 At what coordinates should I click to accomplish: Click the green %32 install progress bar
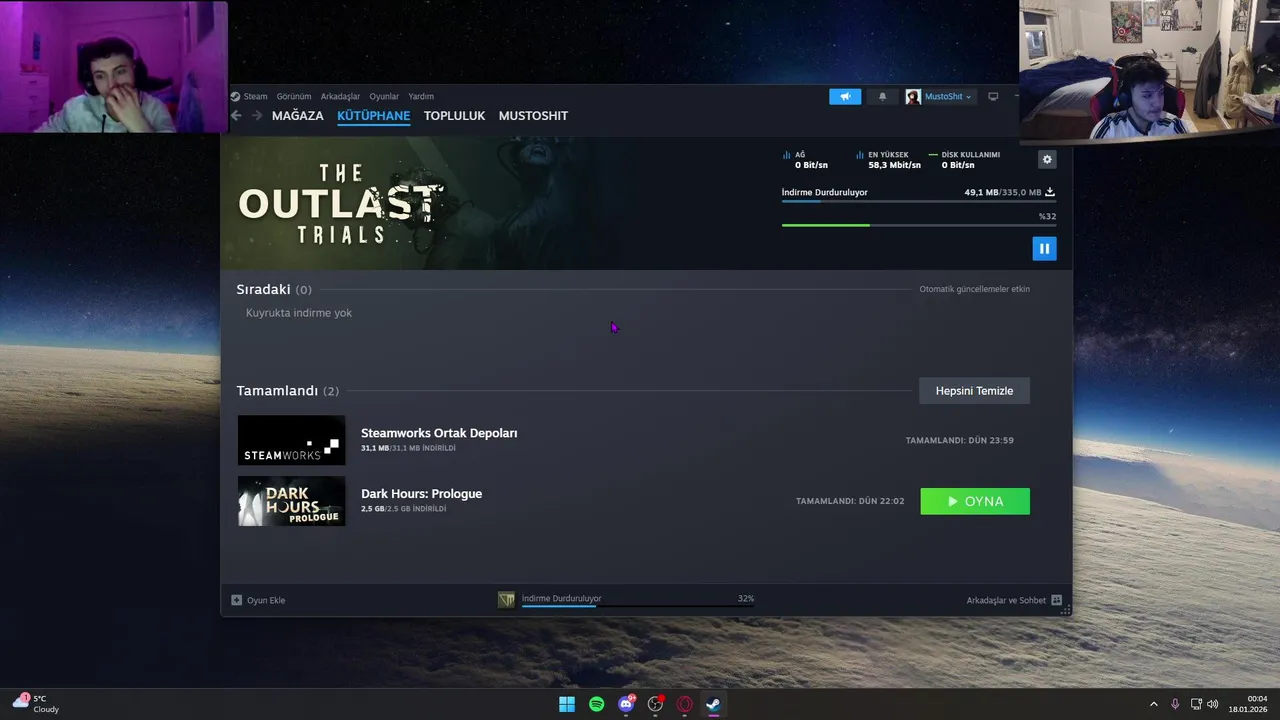click(x=919, y=225)
